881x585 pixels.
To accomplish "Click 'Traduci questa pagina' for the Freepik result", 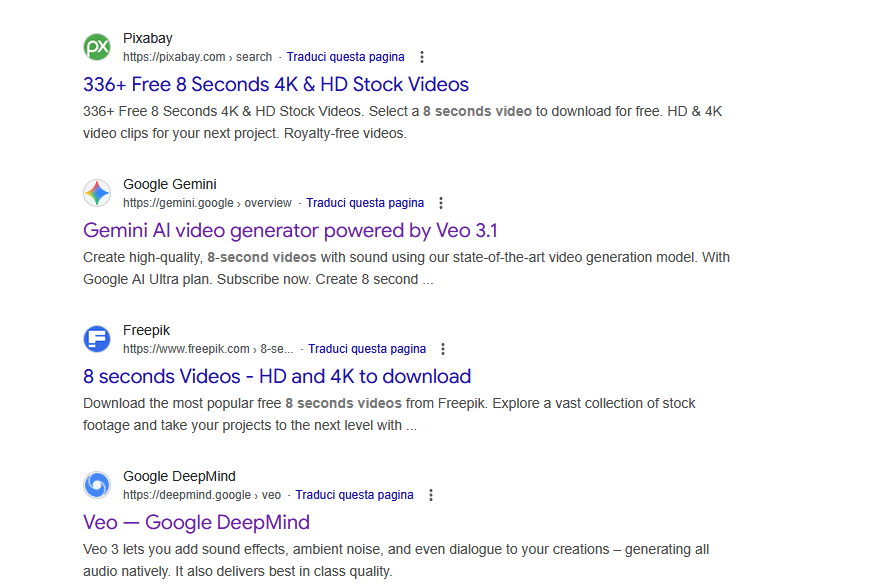I will pyautogui.click(x=367, y=349).
